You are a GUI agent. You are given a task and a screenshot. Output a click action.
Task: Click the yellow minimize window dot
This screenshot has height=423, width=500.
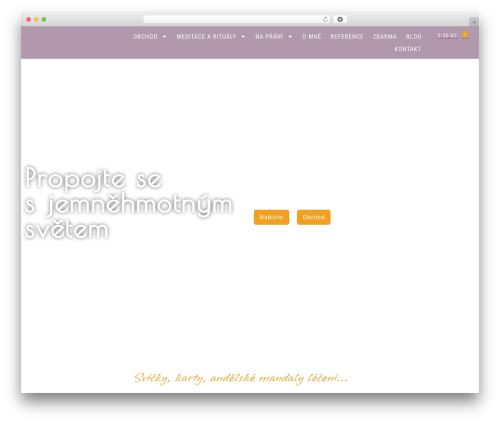[x=36, y=19]
